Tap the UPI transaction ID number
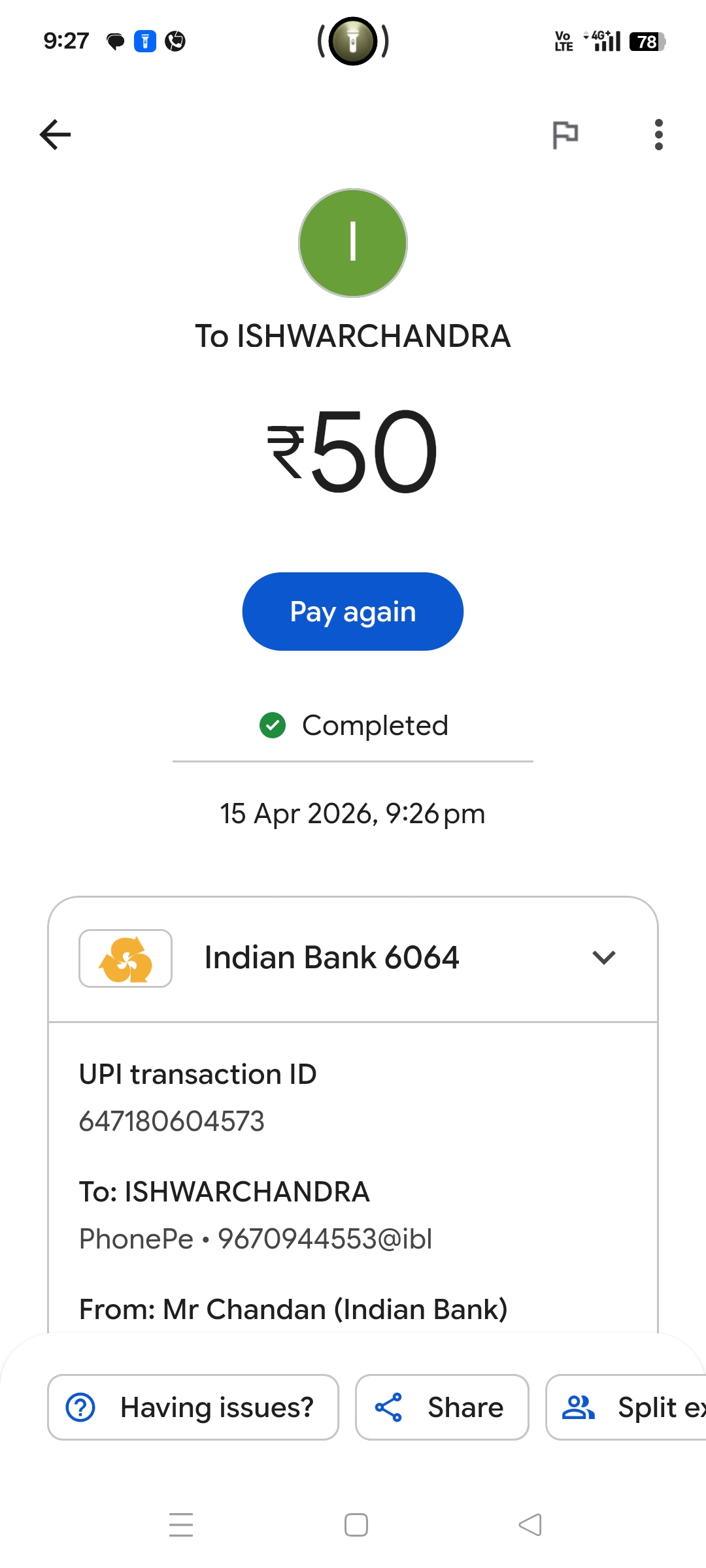Viewport: 706px width, 1568px height. point(171,1121)
